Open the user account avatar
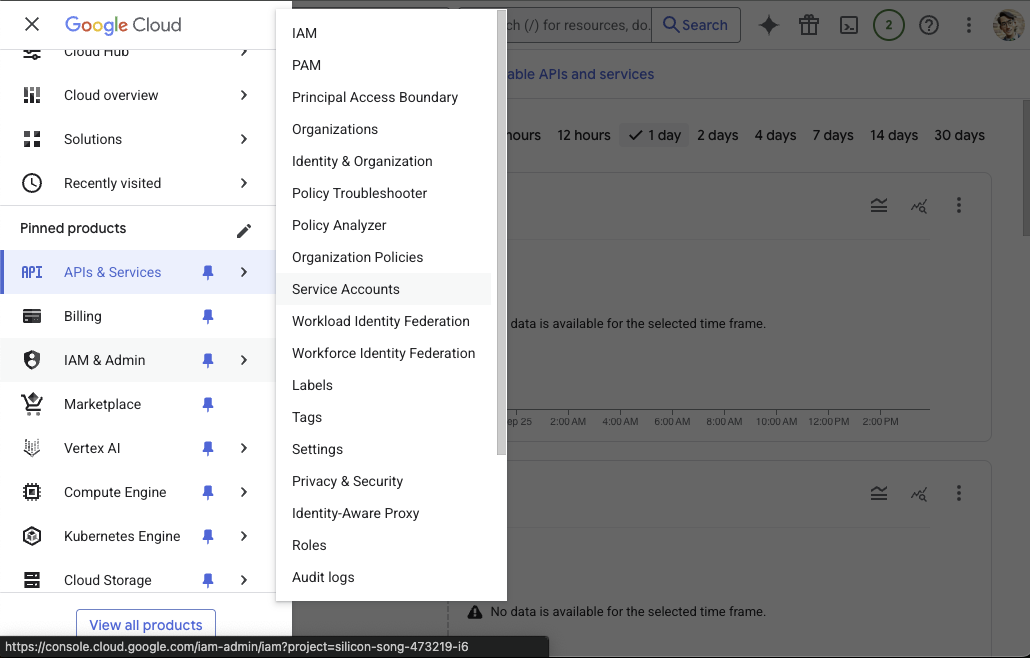 coord(1008,25)
